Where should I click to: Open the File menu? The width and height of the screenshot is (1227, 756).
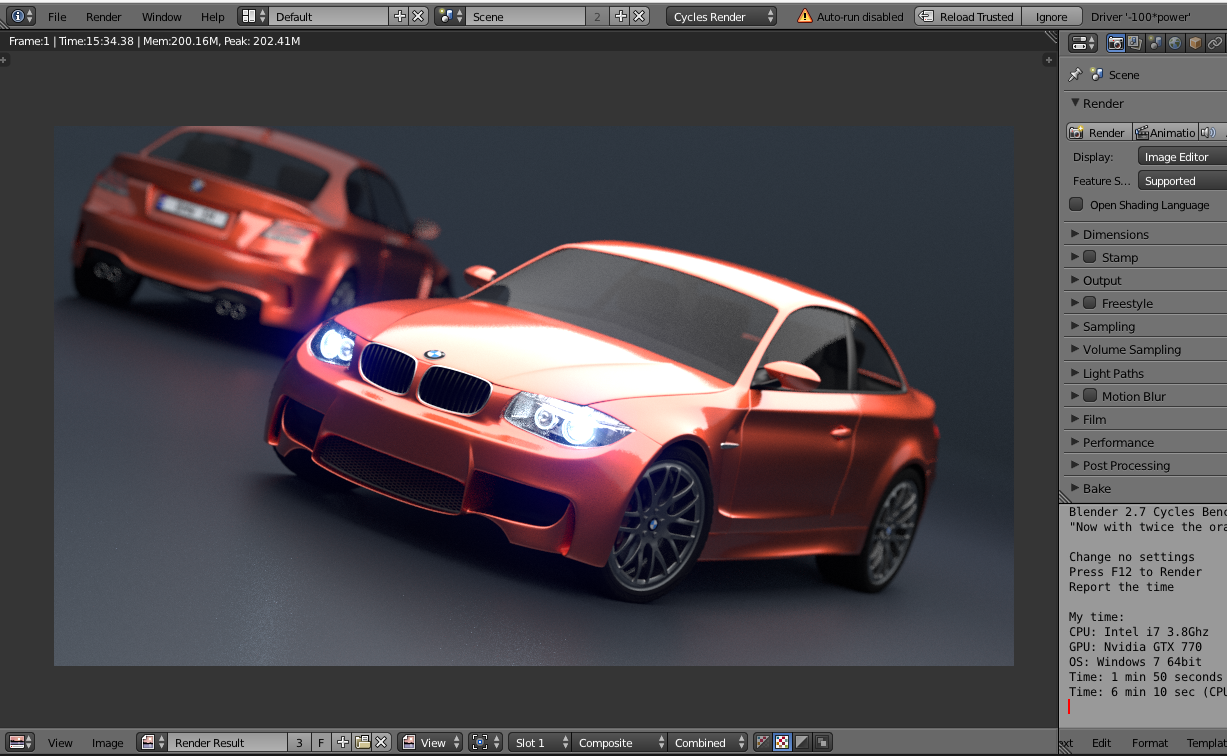tap(57, 16)
